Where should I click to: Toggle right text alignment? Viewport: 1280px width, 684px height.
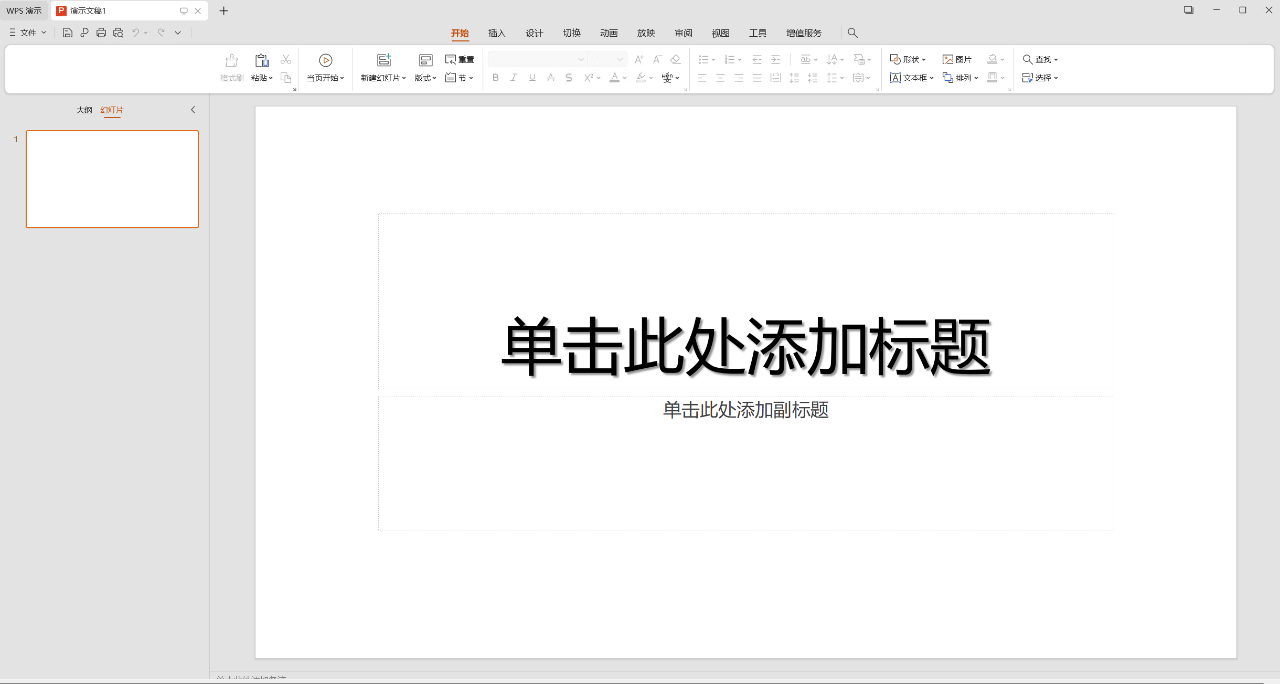pos(739,78)
